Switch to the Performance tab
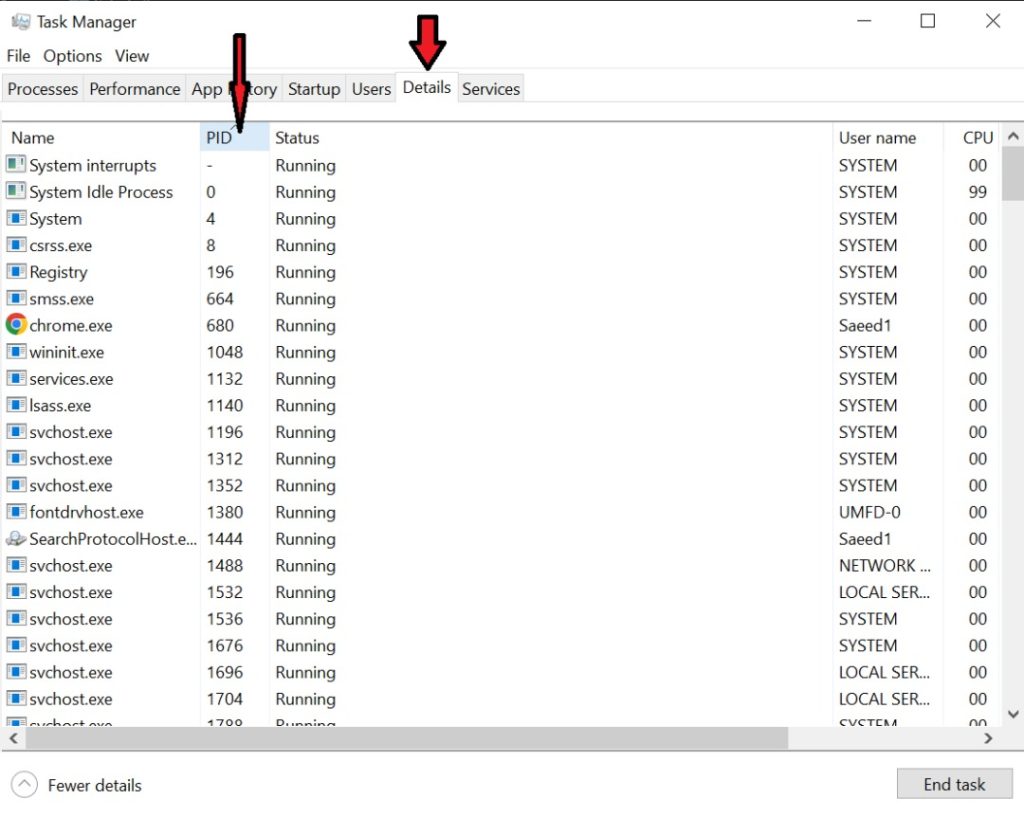 click(135, 89)
